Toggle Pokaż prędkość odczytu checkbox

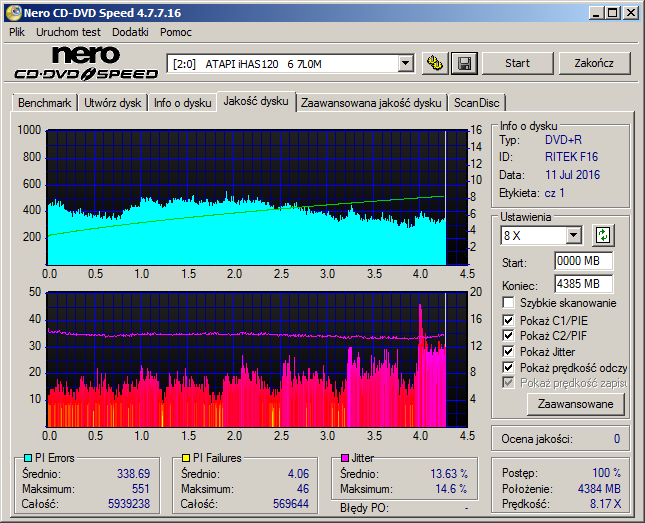tap(508, 367)
